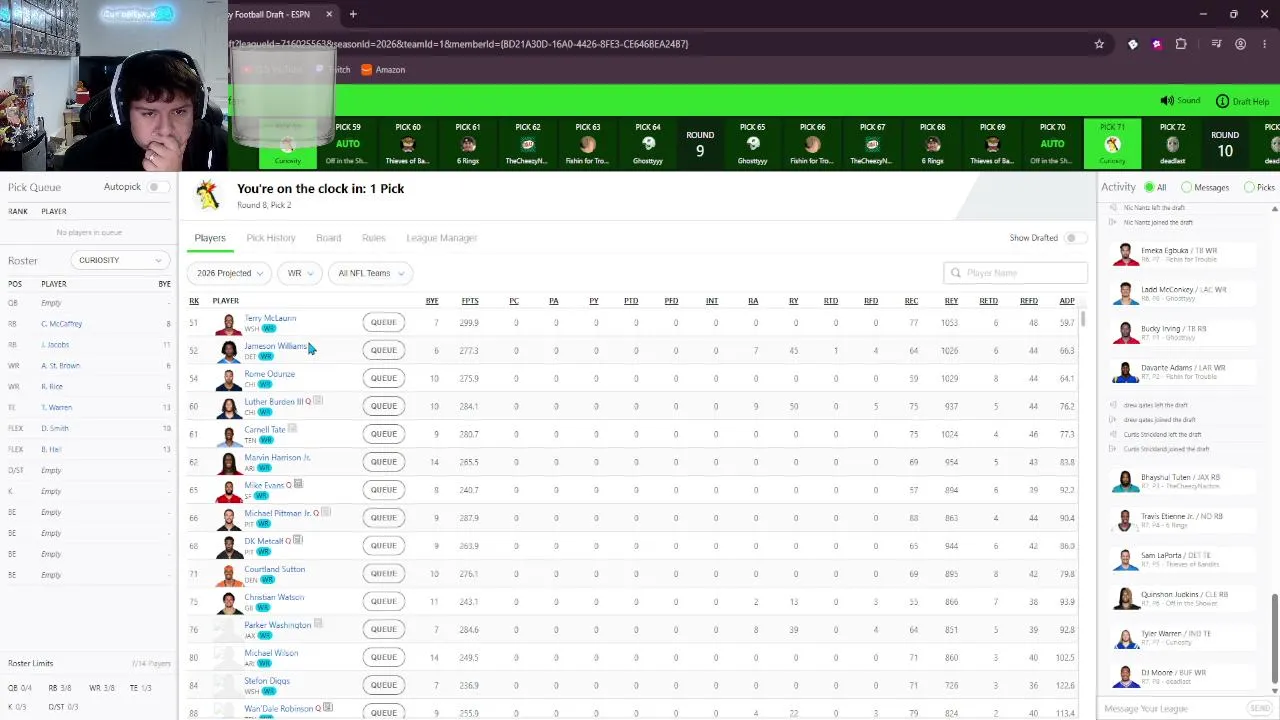This screenshot has height=720, width=1280.
Task: Open news note icon beside Parker Washington
Action: click(x=318, y=624)
